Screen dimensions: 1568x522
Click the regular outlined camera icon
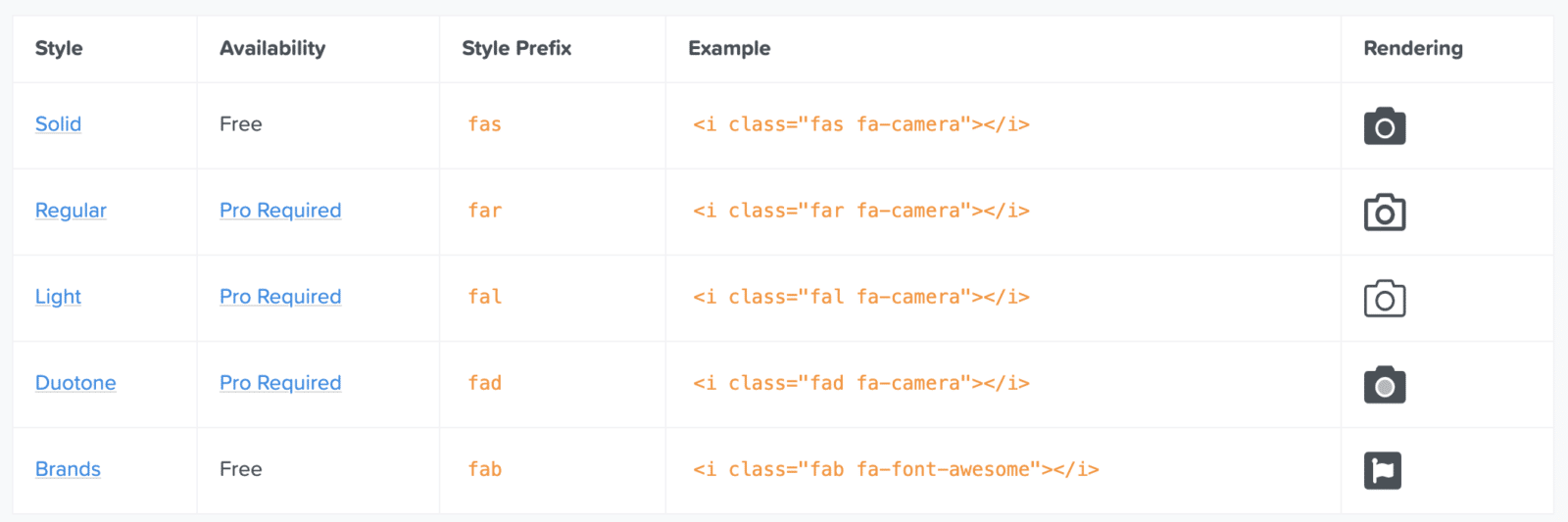point(1384,213)
